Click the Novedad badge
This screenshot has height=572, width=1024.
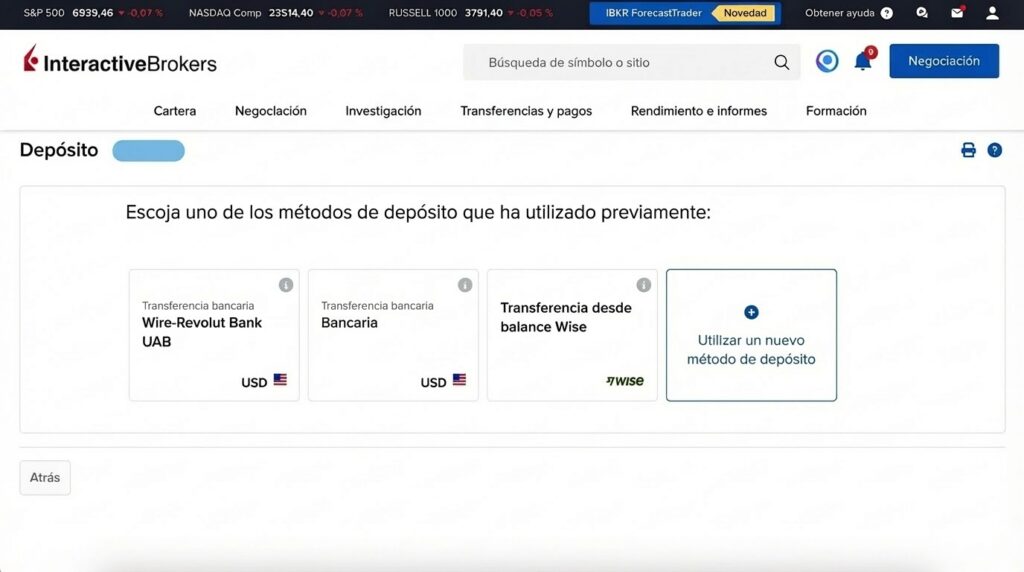tap(744, 13)
